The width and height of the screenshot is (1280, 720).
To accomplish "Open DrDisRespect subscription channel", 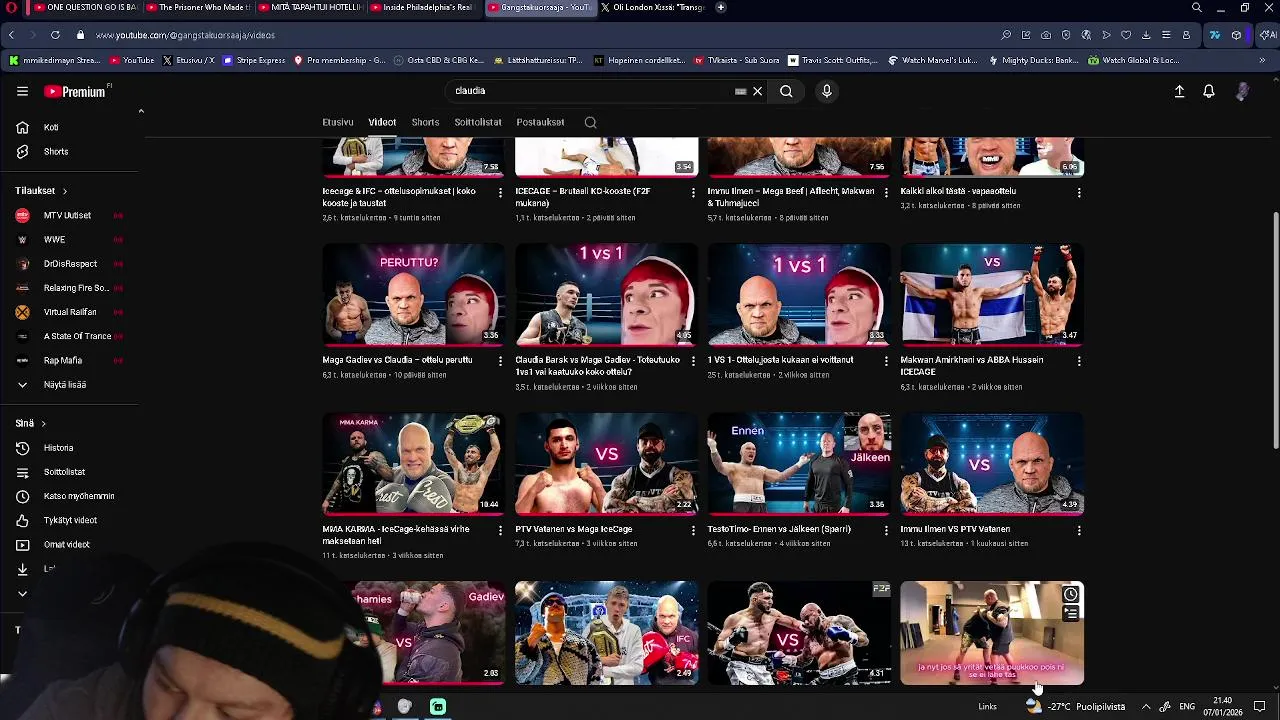I will 70,264.
